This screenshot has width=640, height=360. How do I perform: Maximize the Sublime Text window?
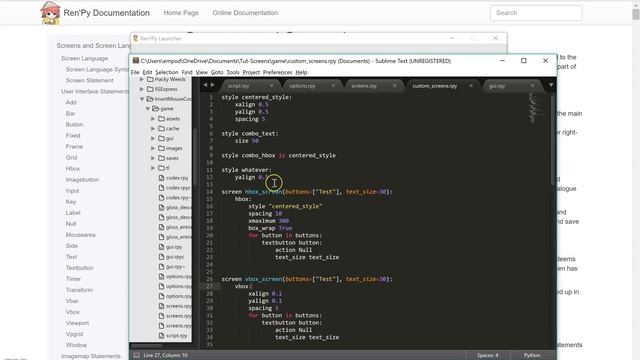(x=524, y=60)
